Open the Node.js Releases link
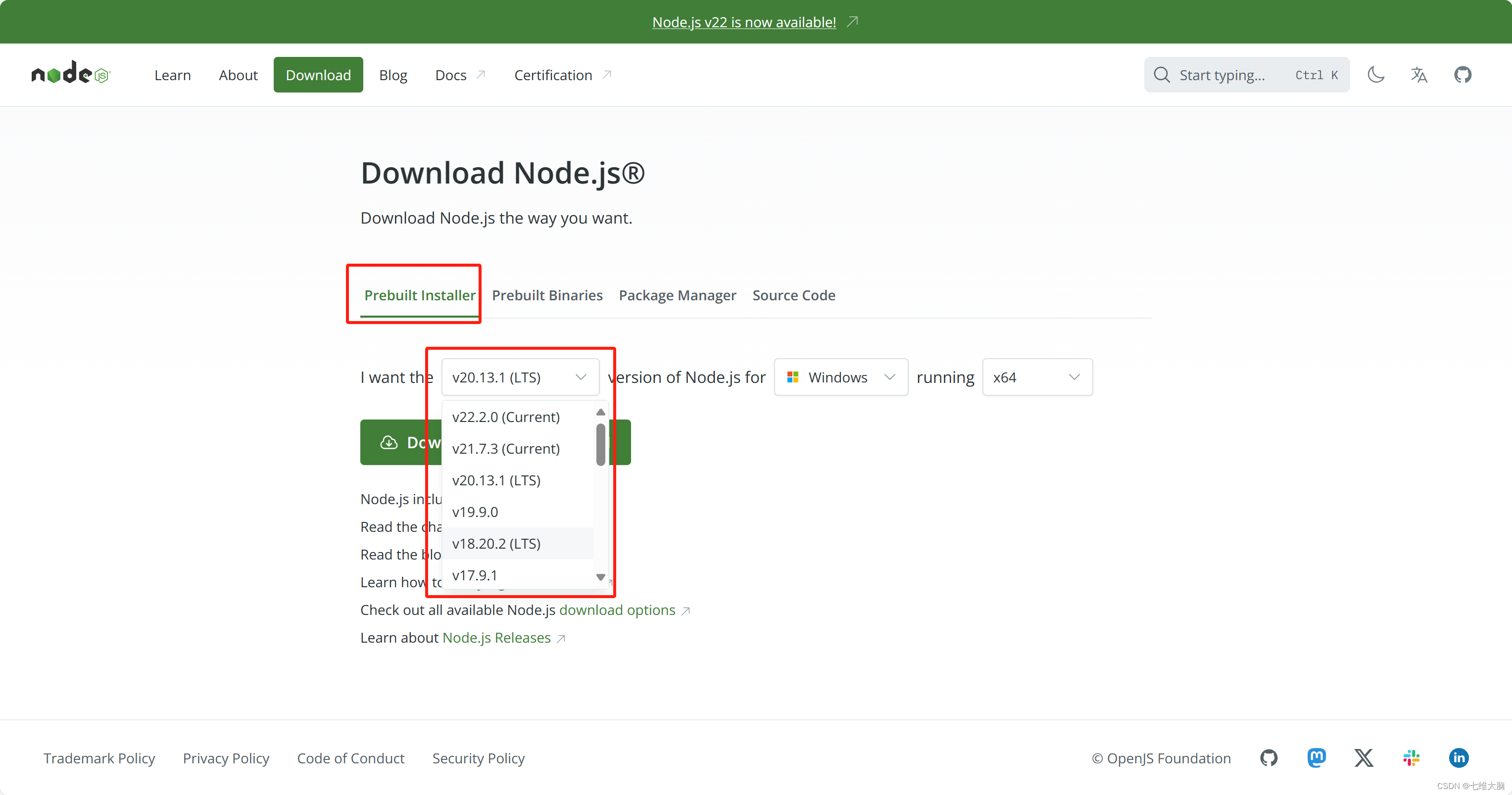1512x795 pixels. tap(496, 638)
